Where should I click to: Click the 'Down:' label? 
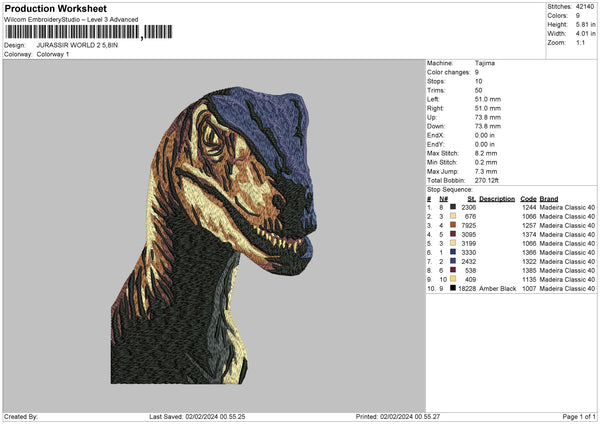point(435,126)
